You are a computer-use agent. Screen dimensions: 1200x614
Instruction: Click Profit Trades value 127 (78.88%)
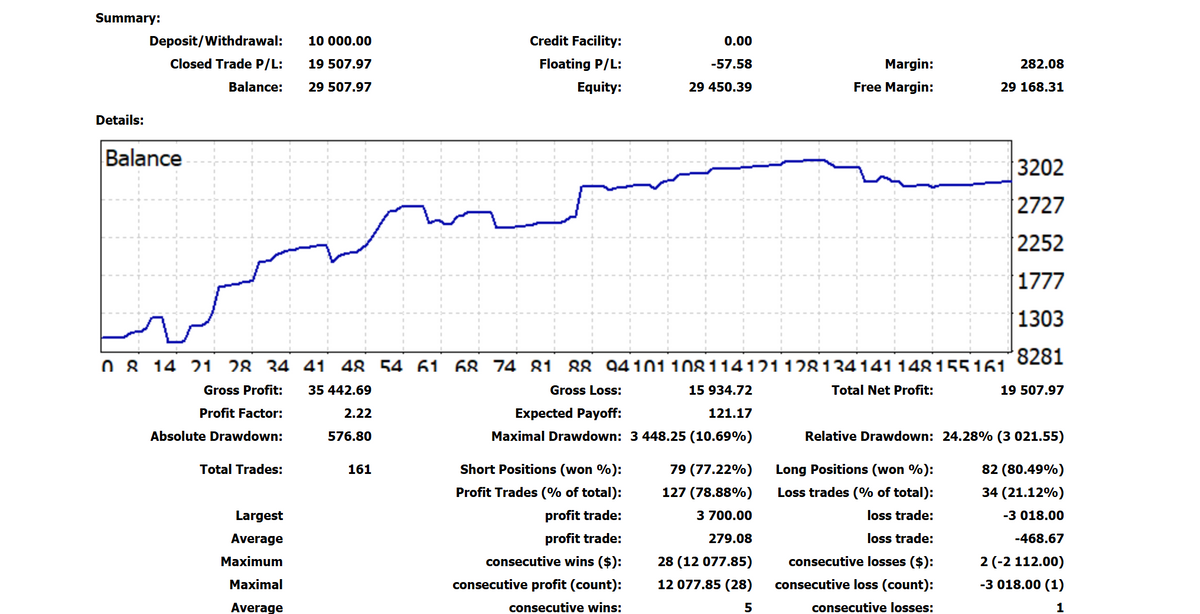pyautogui.click(x=707, y=492)
